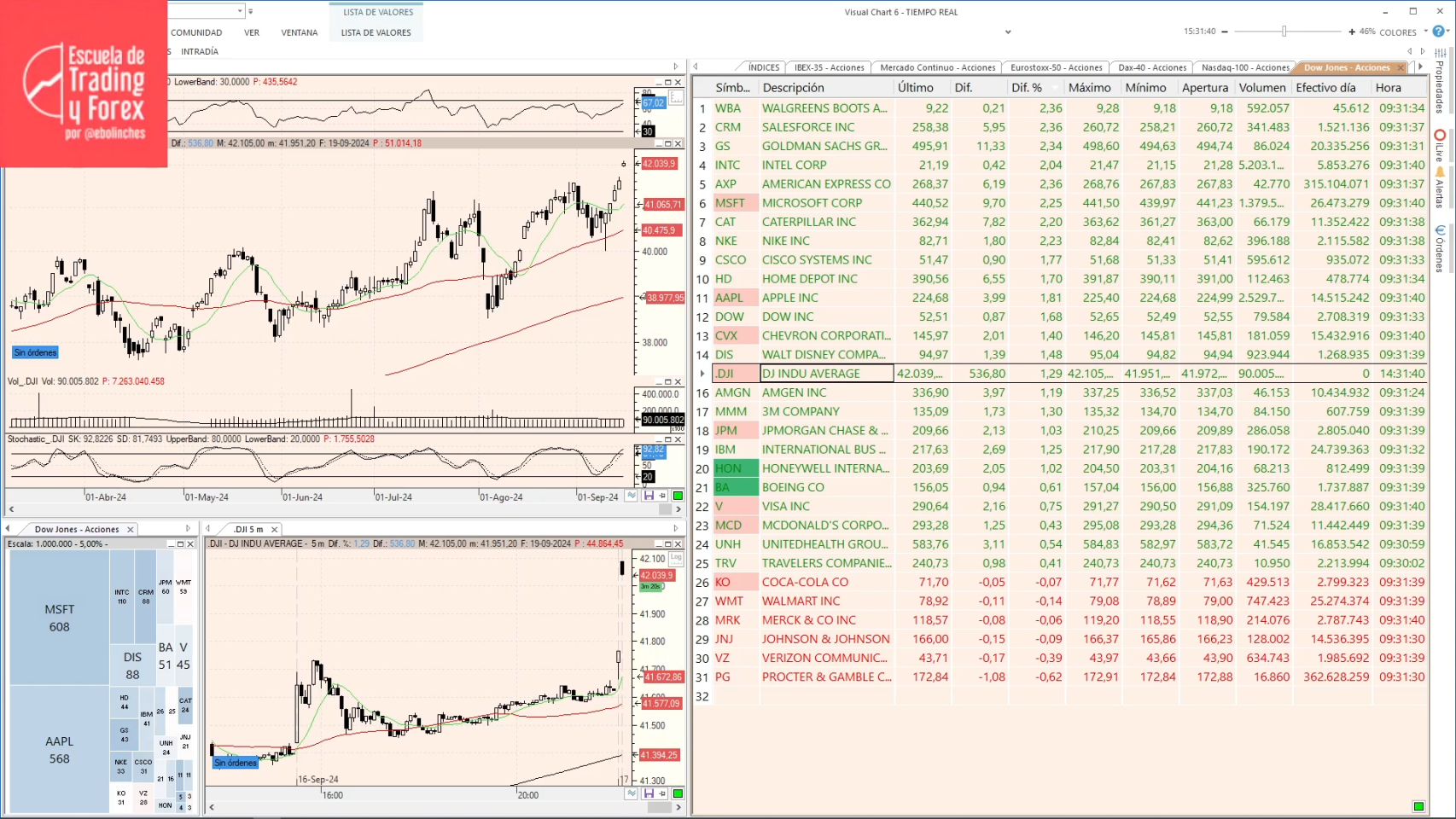Close the .DJI 5 m chart tab
The height and width of the screenshot is (819, 1456).
pos(275,530)
